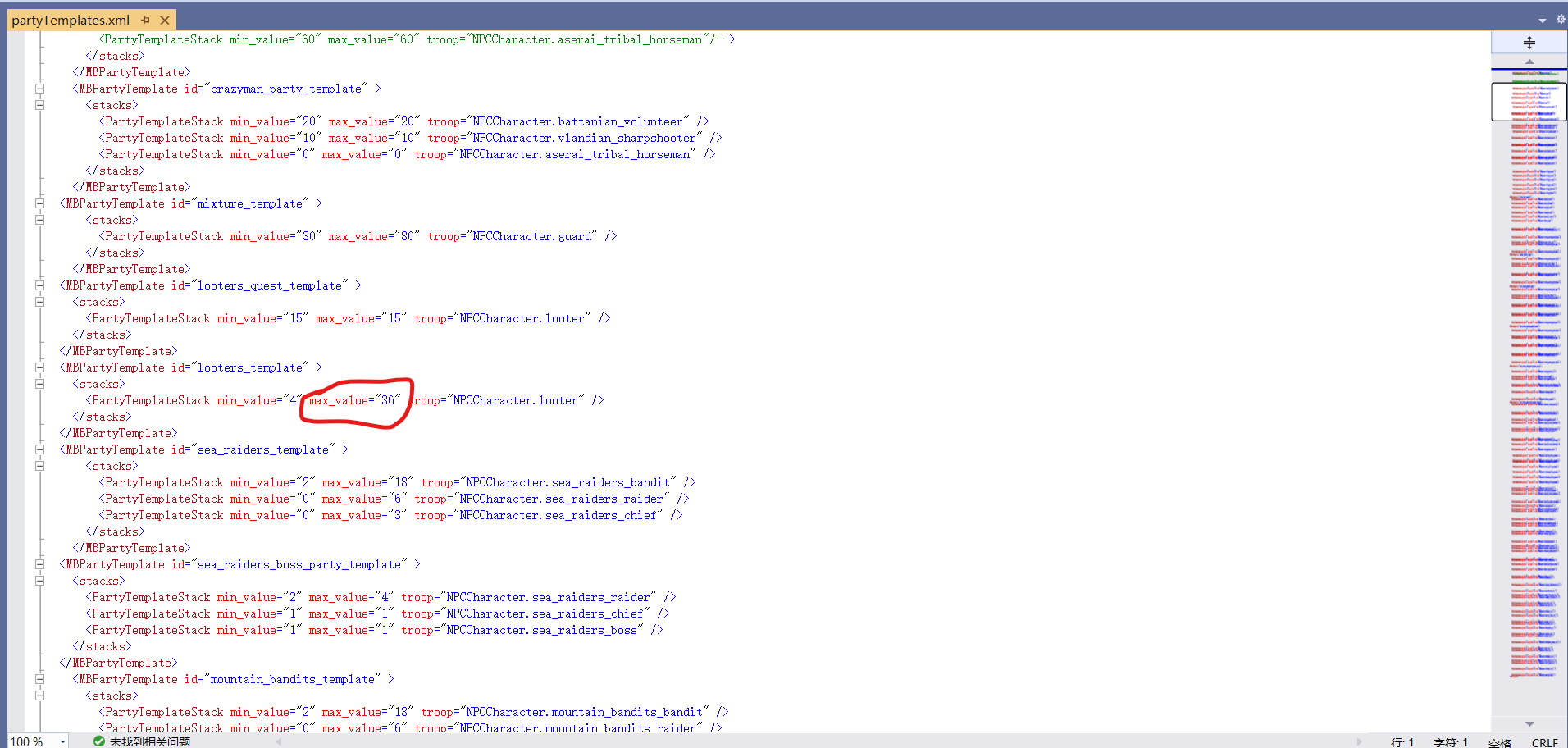Image resolution: width=1568 pixels, height=748 pixels.
Task: Collapse the stacks node under crazyman_party_template
Action: (x=39, y=105)
